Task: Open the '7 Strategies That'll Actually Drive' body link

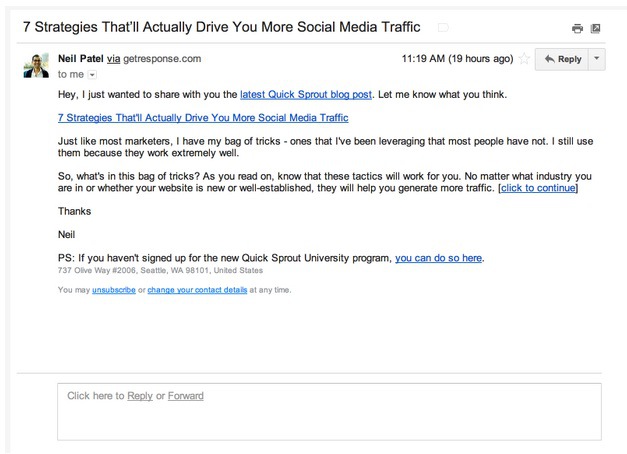Action: pyautogui.click(x=203, y=118)
